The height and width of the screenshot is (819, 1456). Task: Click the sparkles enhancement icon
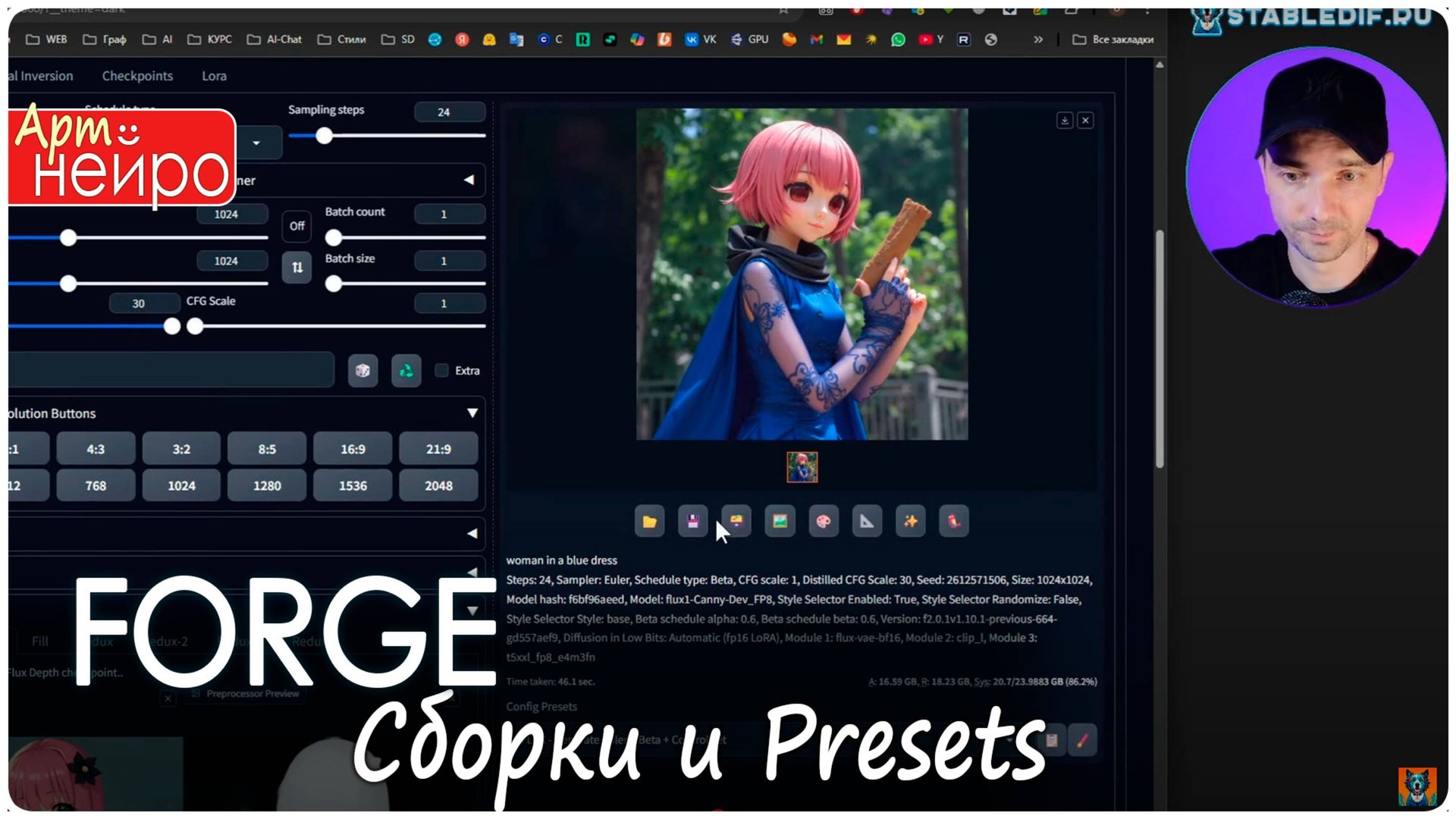[910, 522]
